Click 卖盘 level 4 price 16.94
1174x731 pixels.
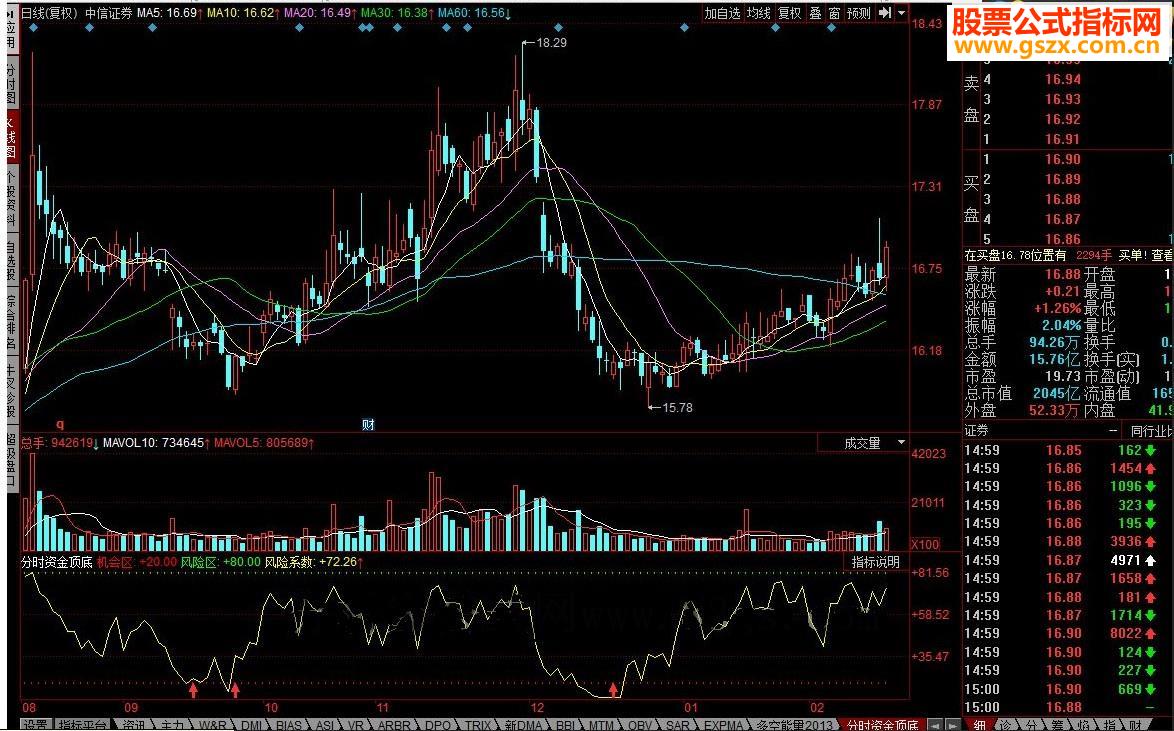[x=1063, y=79]
